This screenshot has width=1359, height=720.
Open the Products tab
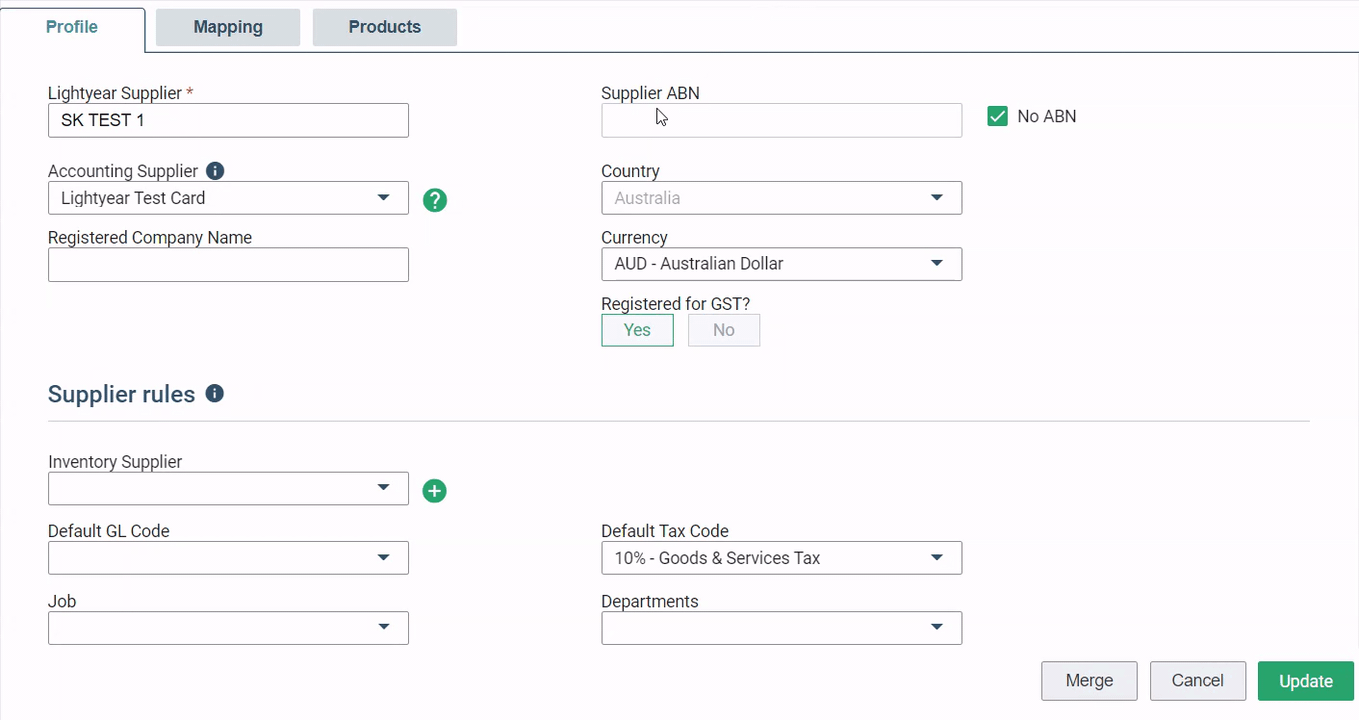(385, 27)
